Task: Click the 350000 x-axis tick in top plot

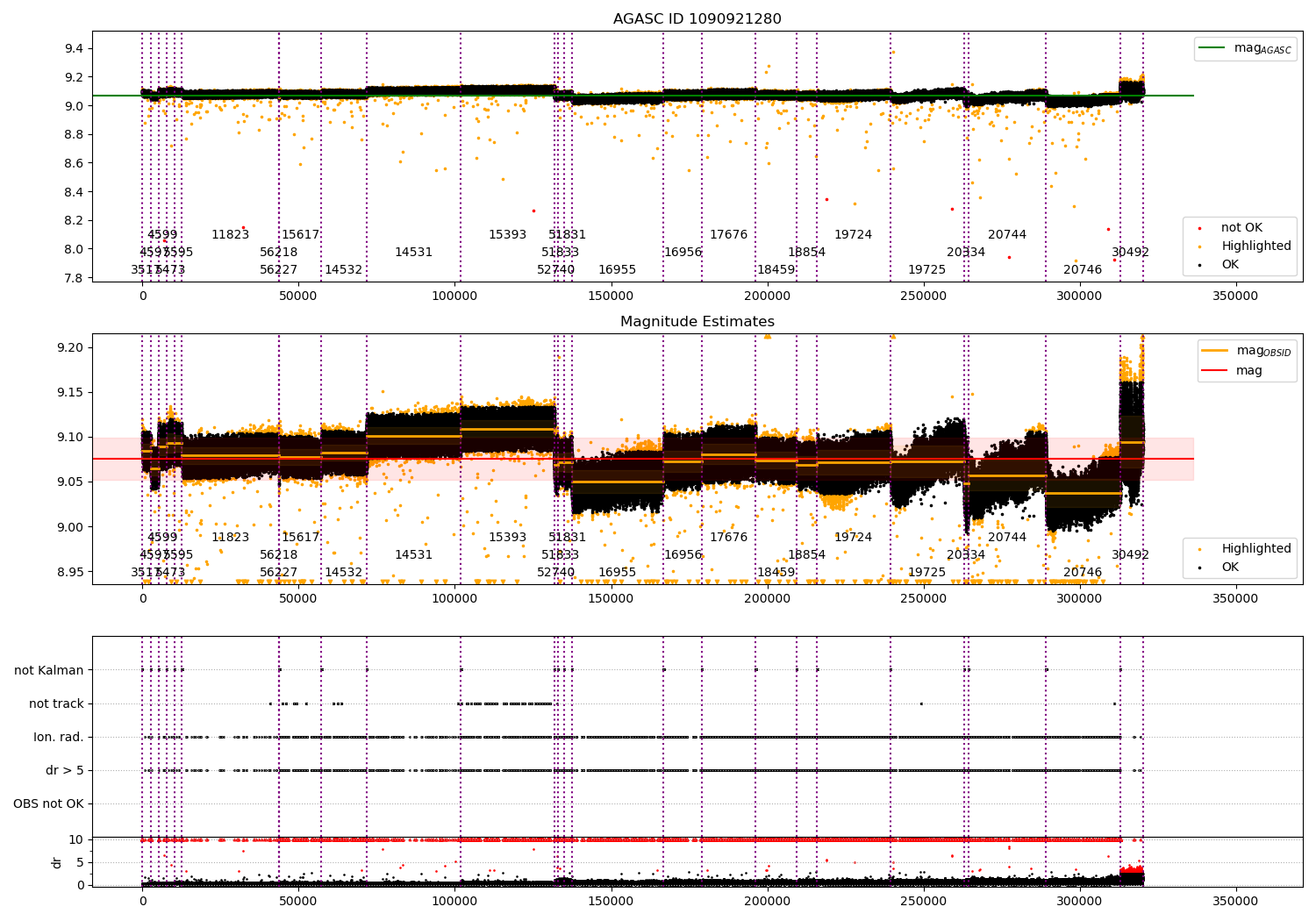Action: coord(1234,296)
